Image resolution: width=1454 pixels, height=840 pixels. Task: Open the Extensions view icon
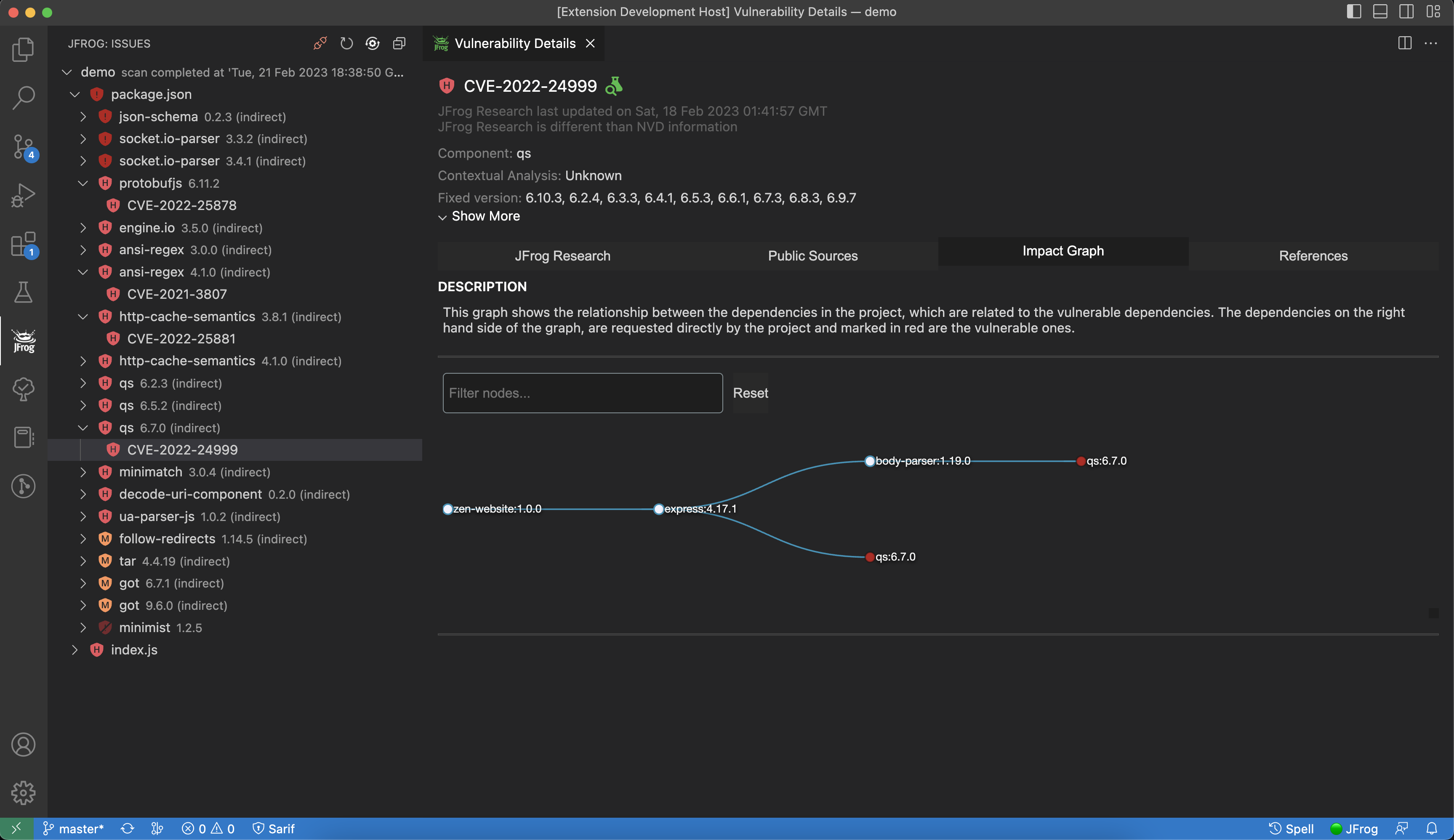(24, 245)
